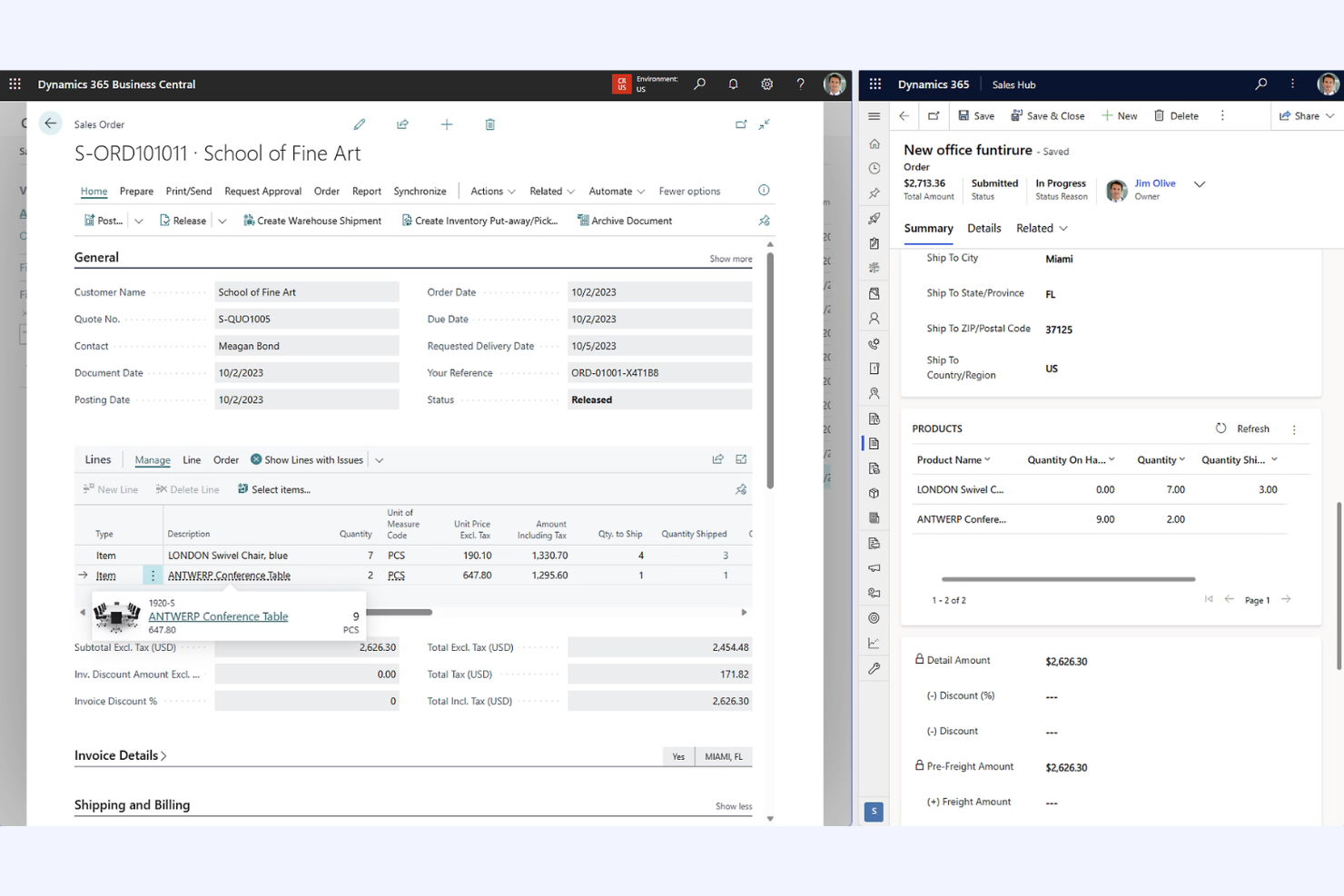Pin the action bar with the pushpin icon

[x=764, y=220]
